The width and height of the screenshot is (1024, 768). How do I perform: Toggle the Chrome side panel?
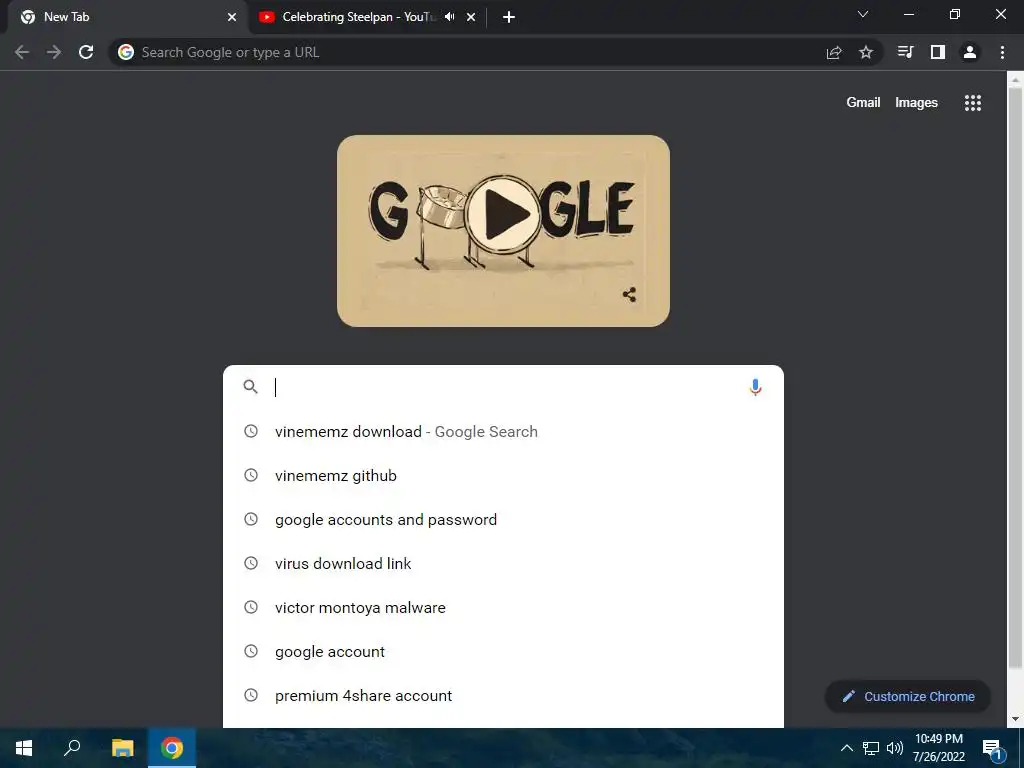point(938,52)
